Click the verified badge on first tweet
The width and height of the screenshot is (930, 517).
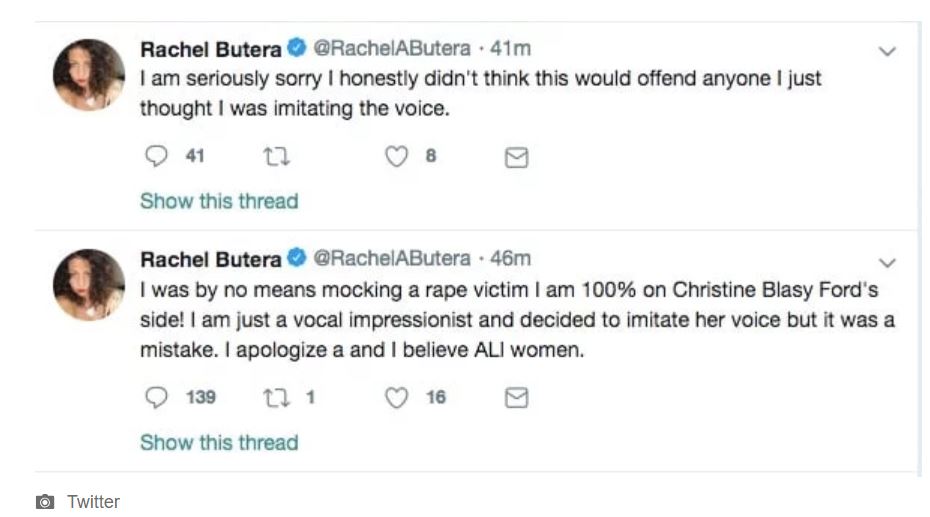pos(297,48)
